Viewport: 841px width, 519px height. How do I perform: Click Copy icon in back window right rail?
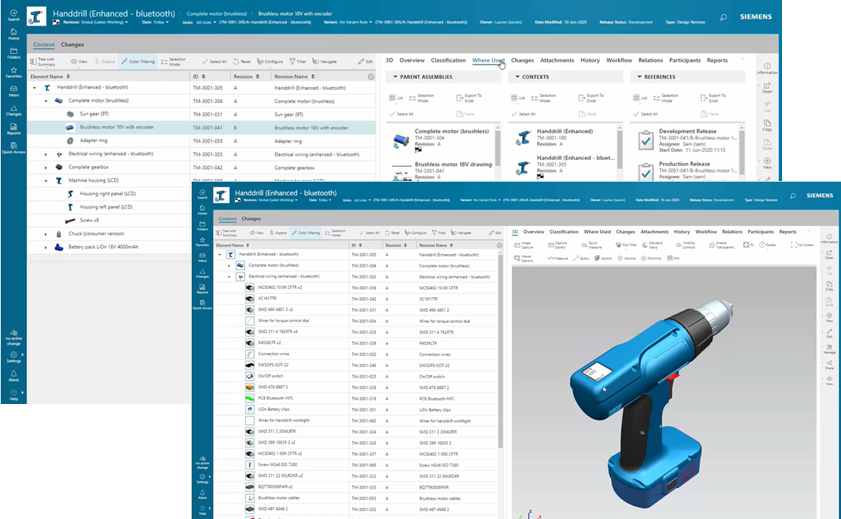click(767, 125)
